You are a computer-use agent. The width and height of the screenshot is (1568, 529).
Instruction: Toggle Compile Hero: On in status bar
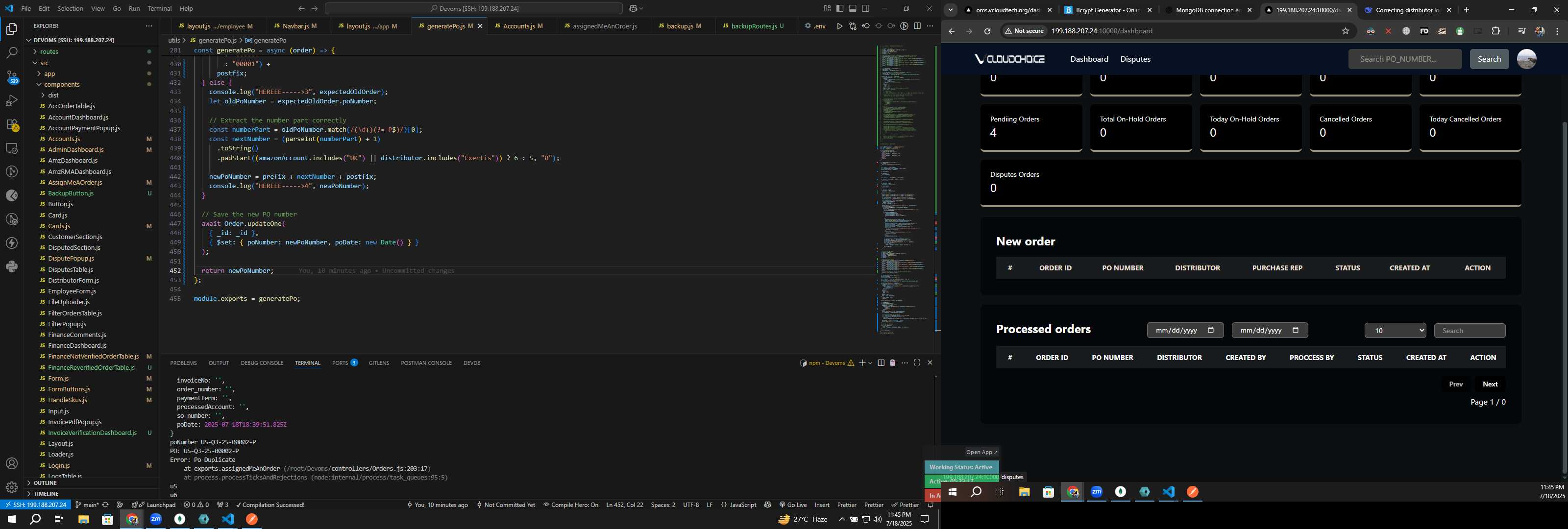pyautogui.click(x=571, y=505)
